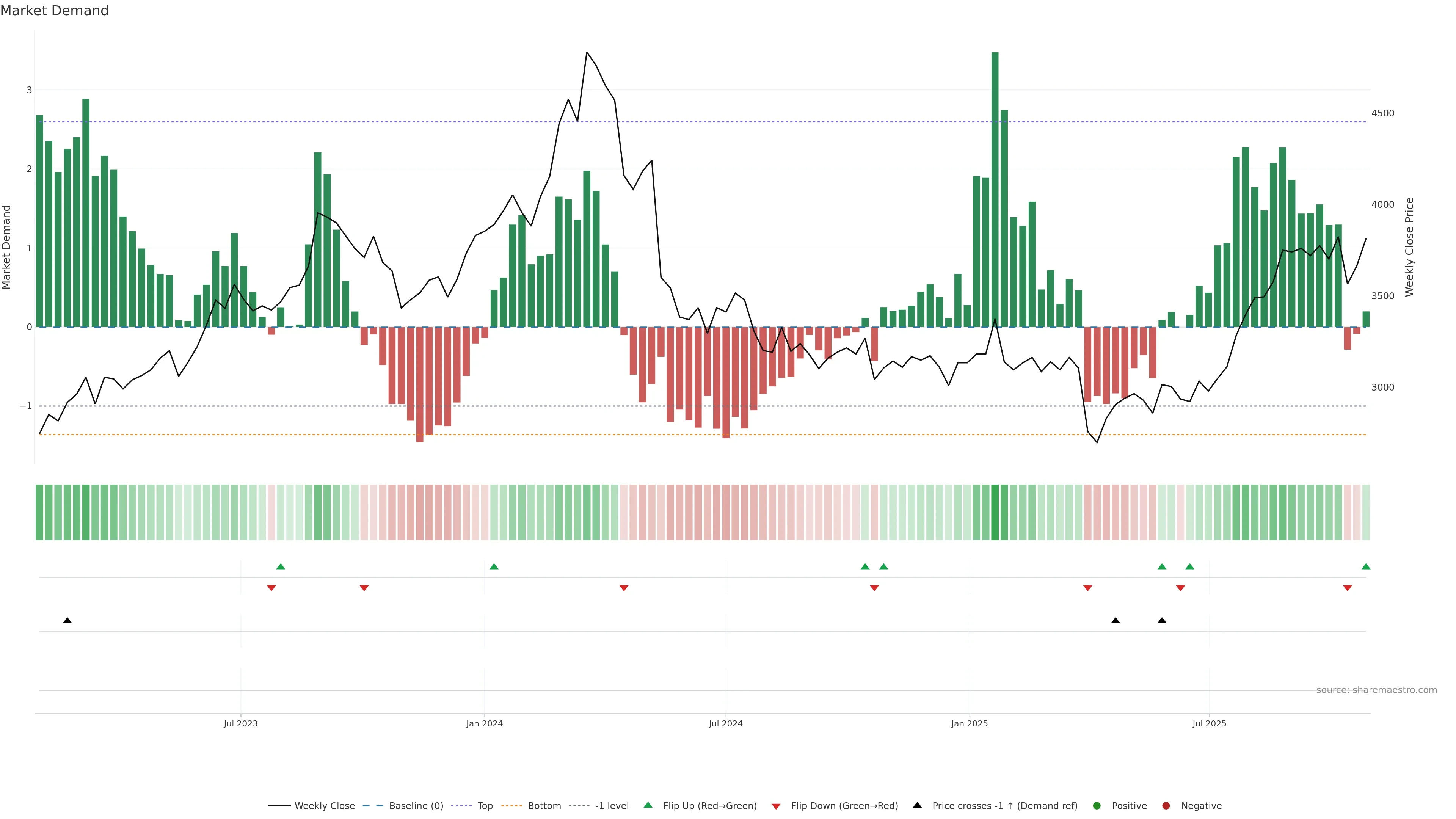Screen dimensions: 1456x819
Task: Toggle the Weekly Close legend entry
Action: pos(324,806)
